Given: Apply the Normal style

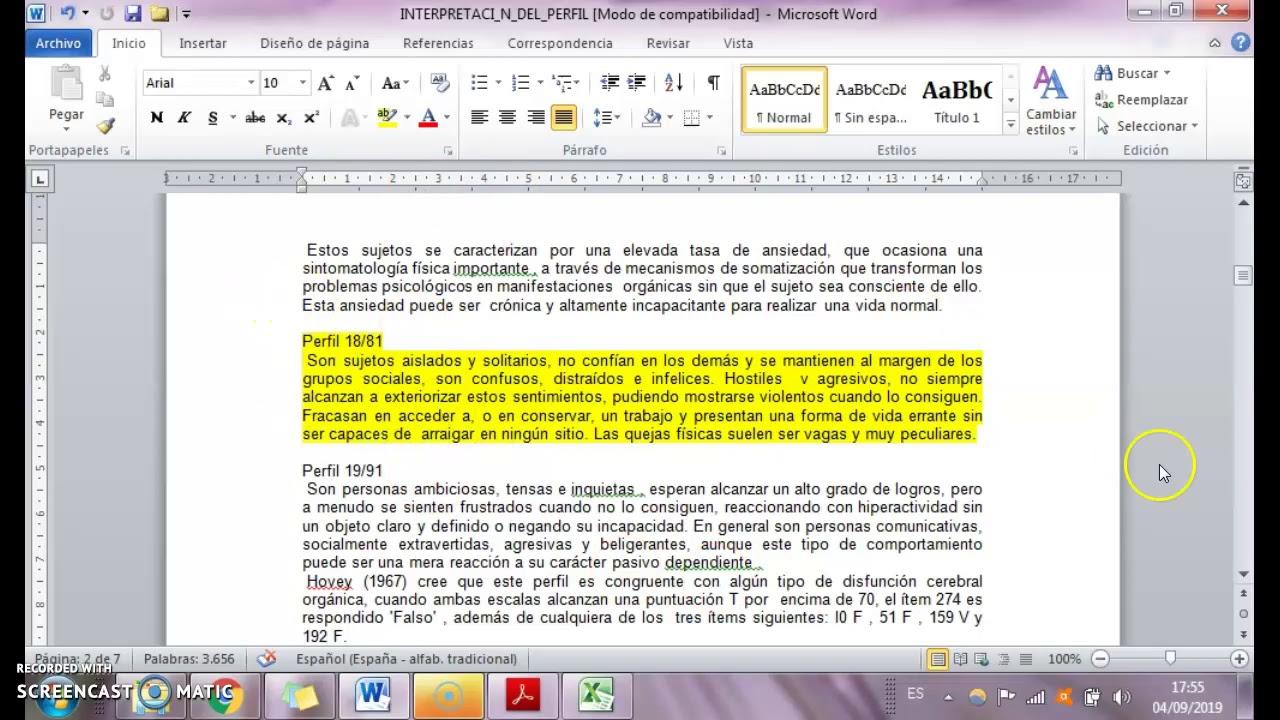Looking at the screenshot, I should (x=784, y=100).
